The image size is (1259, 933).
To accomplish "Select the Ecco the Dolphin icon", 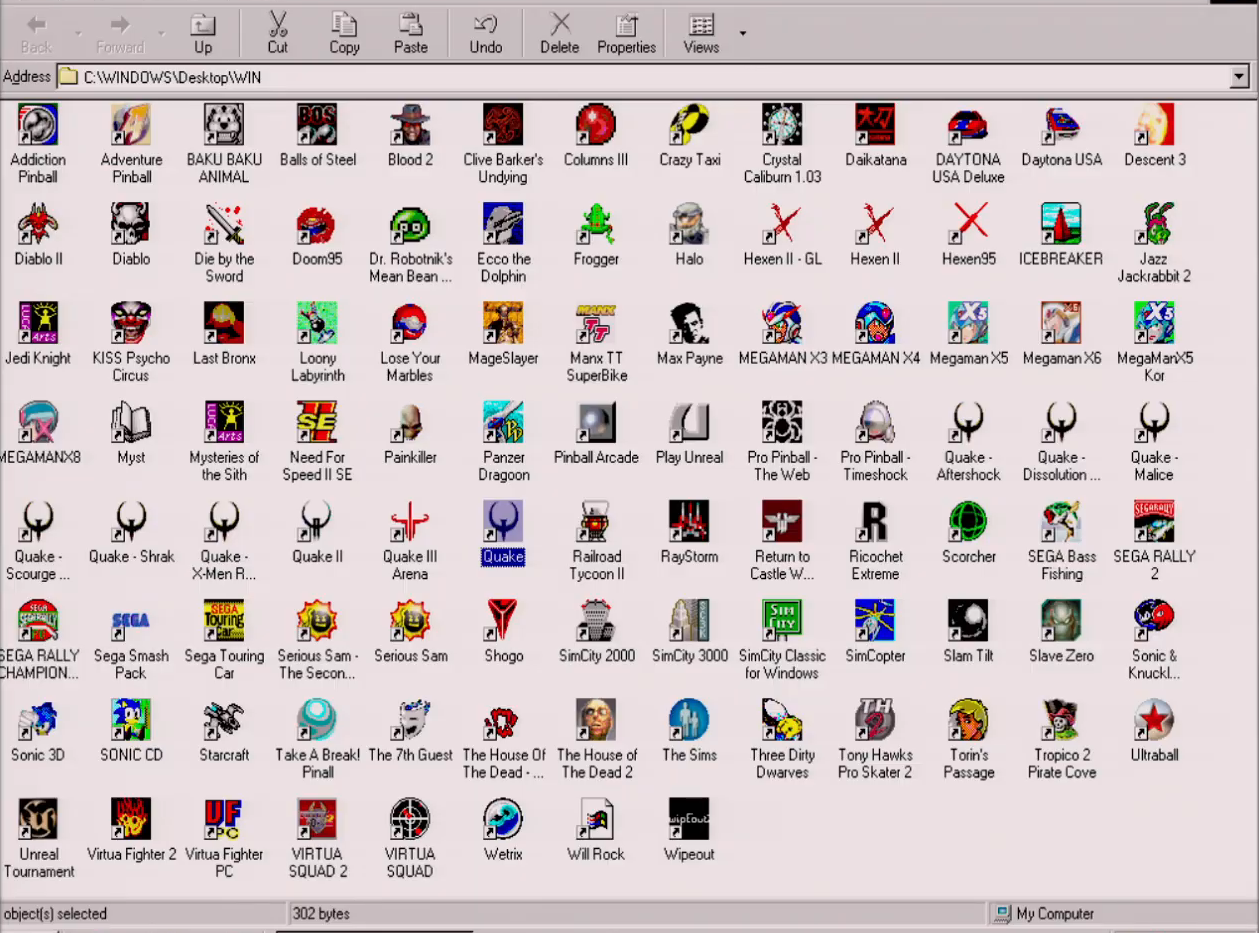I will [x=503, y=224].
